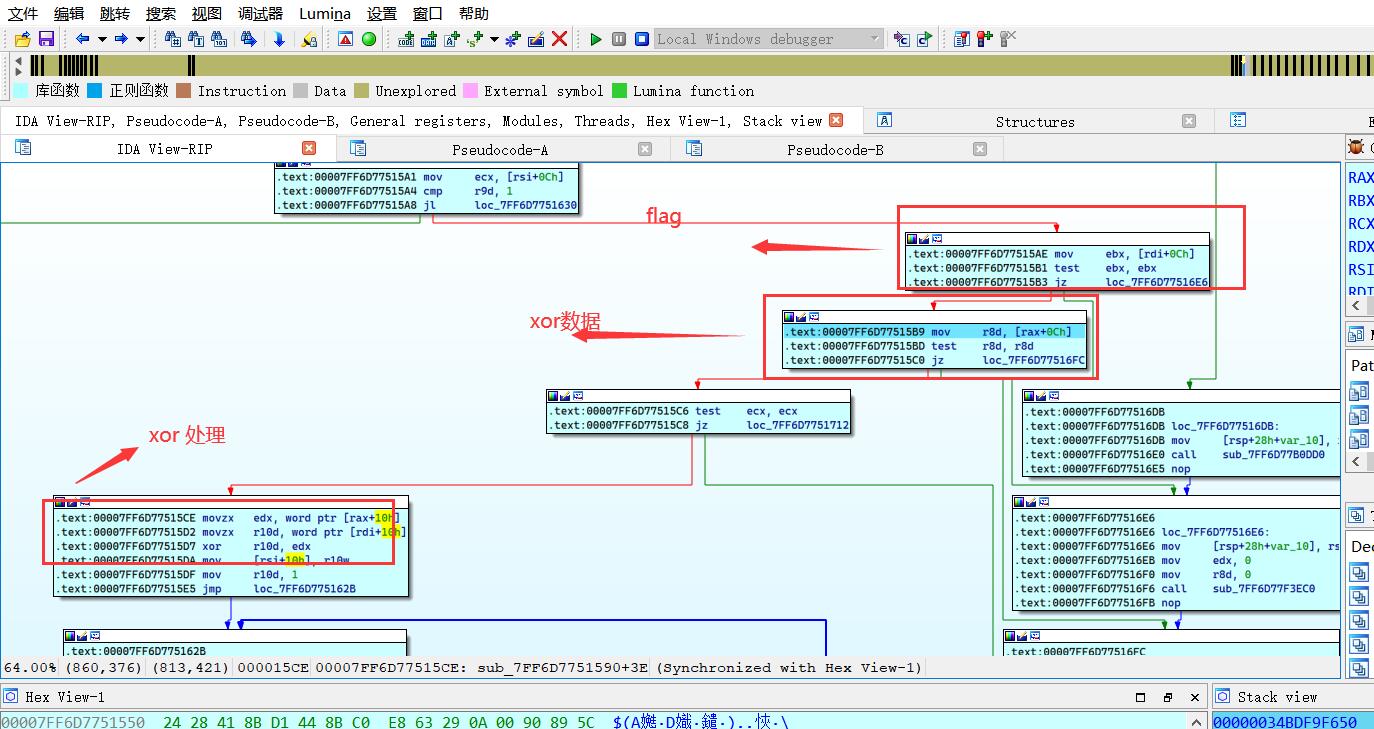Open the 搜索 menu

coord(160,13)
